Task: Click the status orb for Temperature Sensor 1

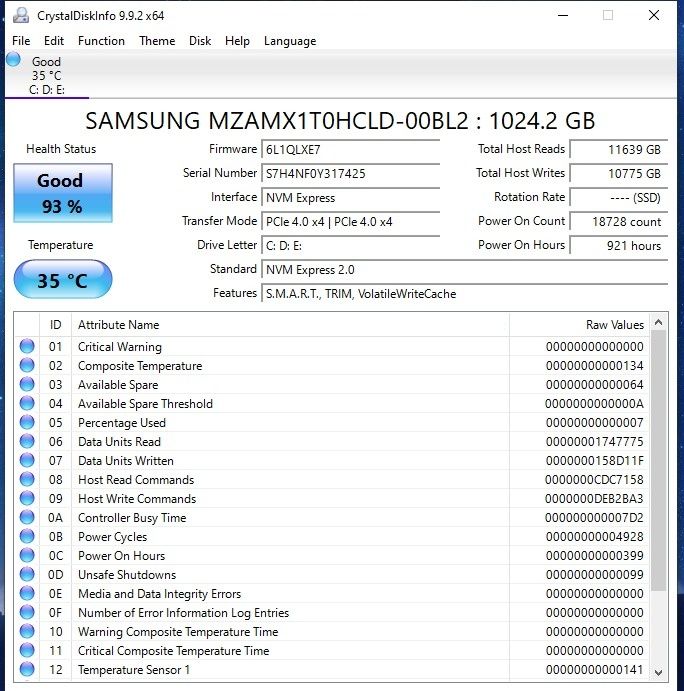Action: (27, 669)
